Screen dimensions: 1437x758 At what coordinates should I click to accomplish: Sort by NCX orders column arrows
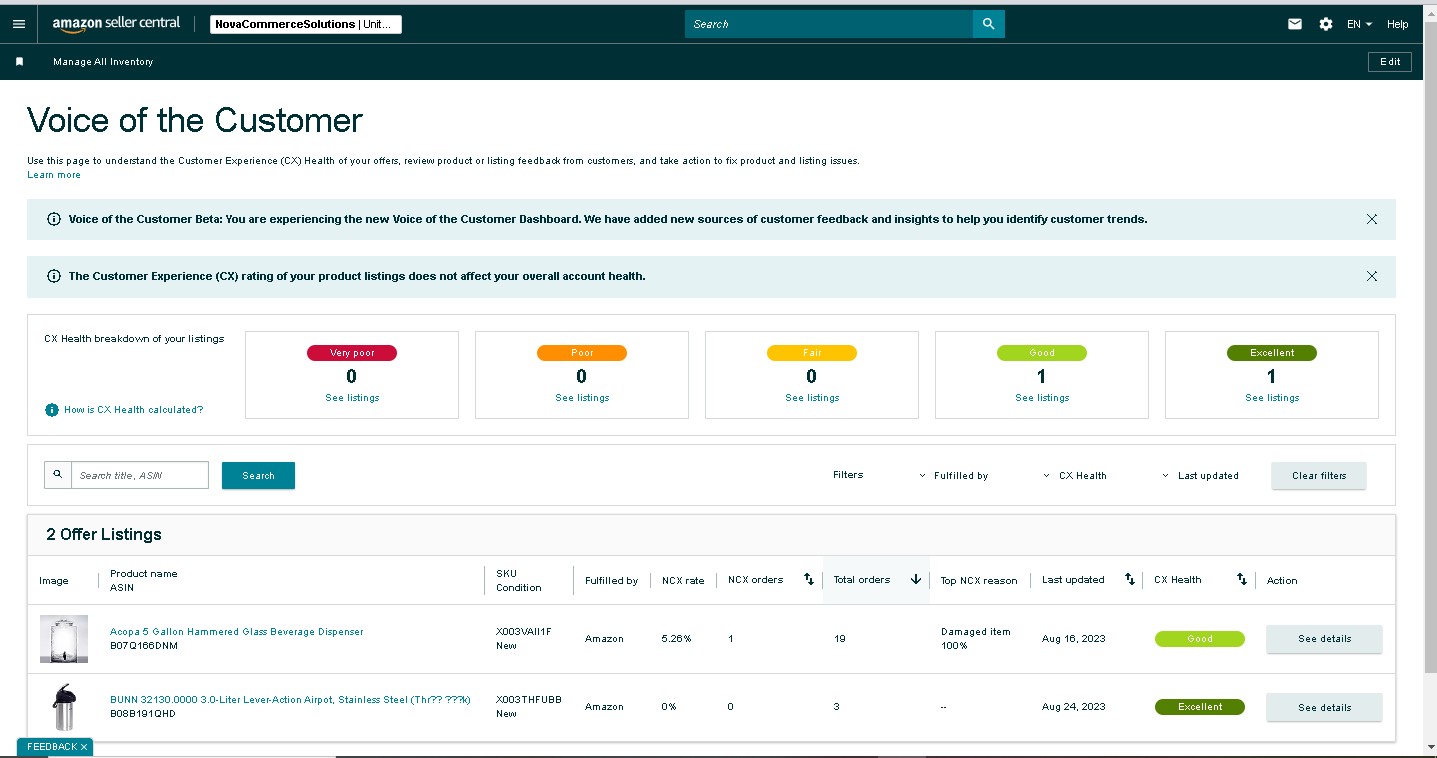809,580
